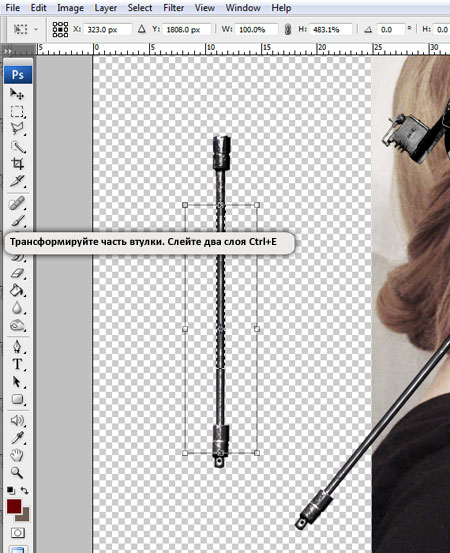
Task: Select the Move tool
Action: click(x=17, y=94)
